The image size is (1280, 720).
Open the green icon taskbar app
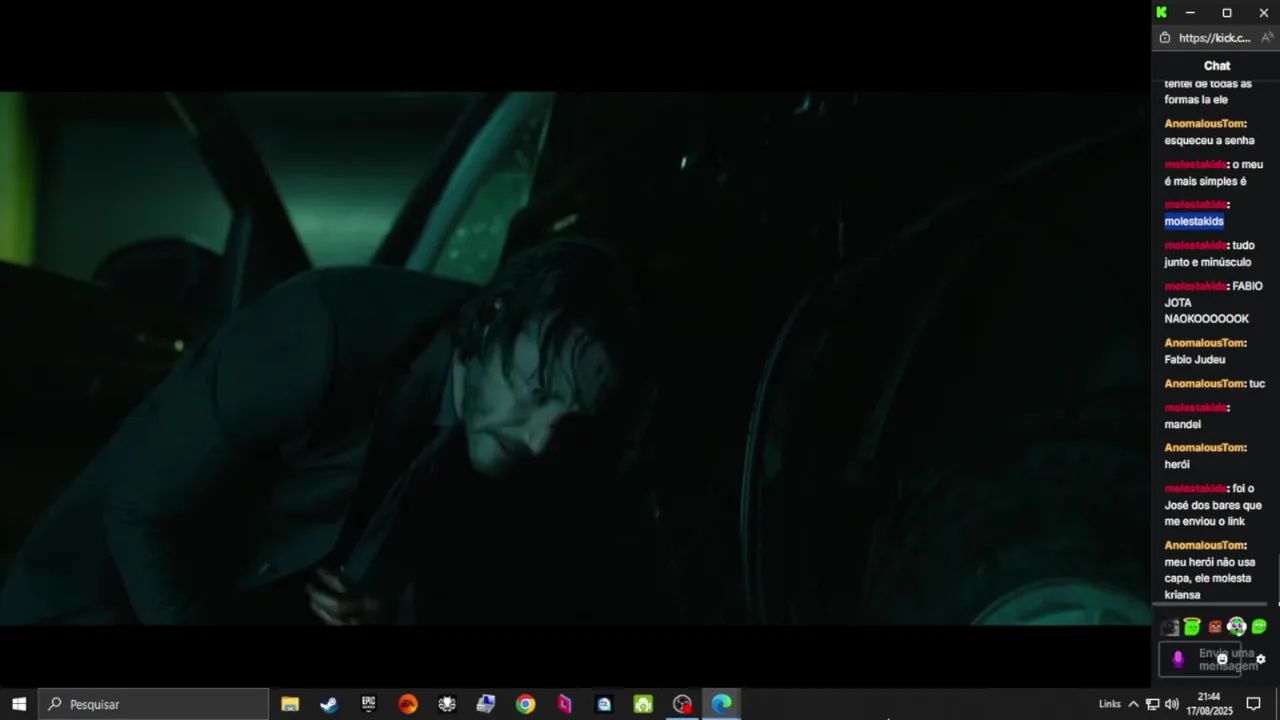pos(643,704)
